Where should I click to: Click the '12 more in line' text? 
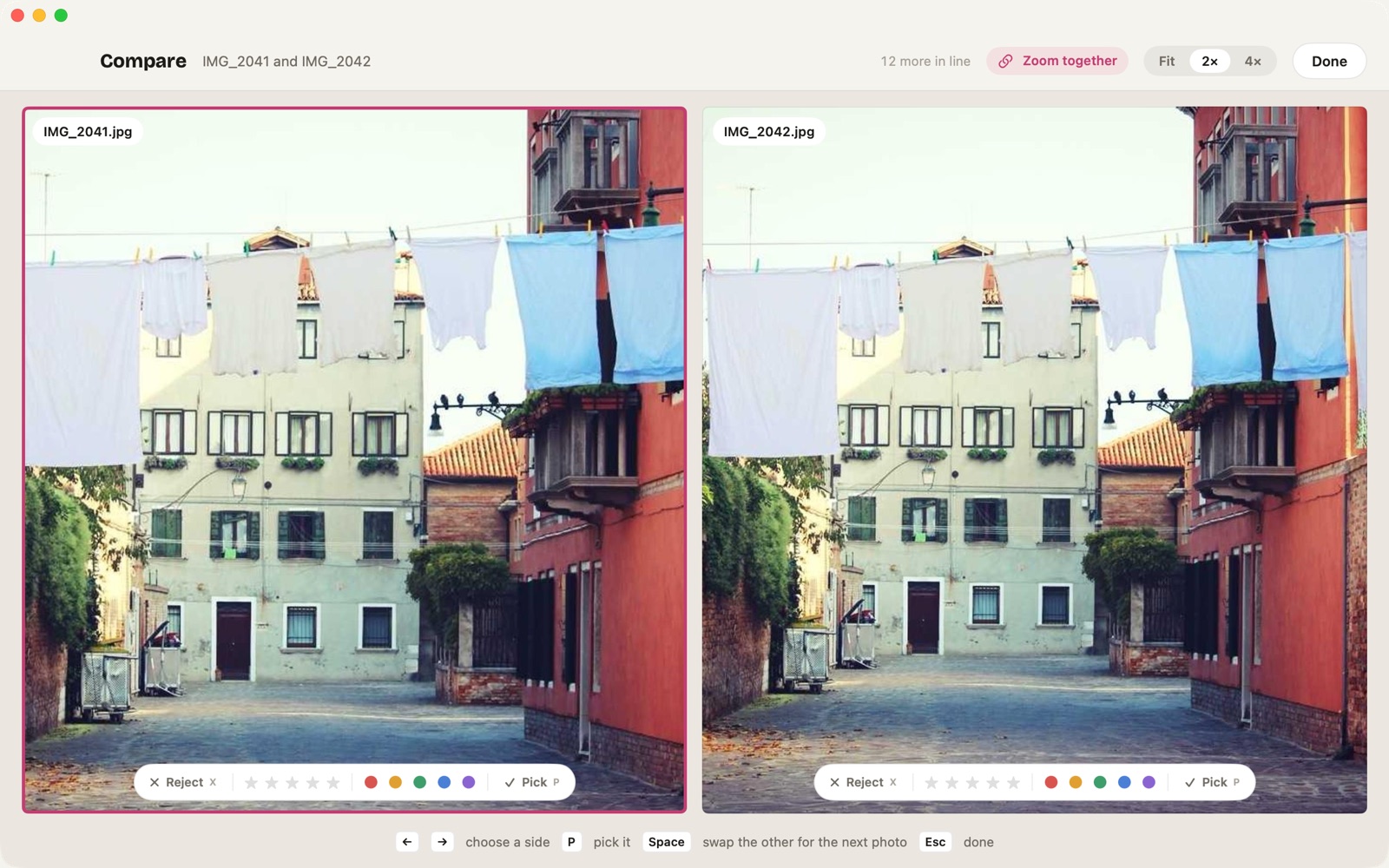(925, 62)
